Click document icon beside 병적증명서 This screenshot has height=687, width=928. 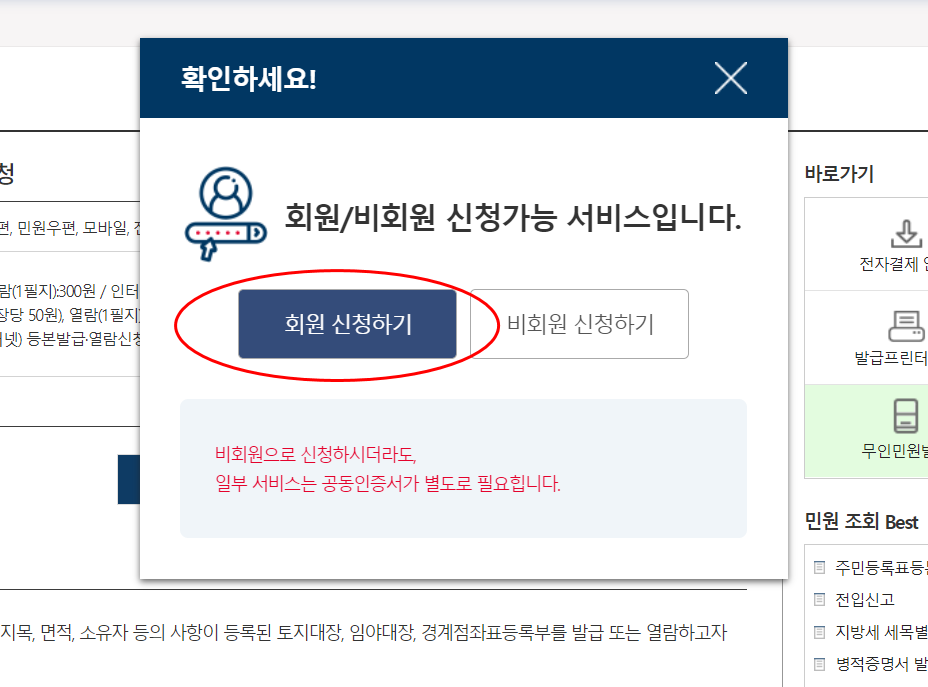(819, 664)
